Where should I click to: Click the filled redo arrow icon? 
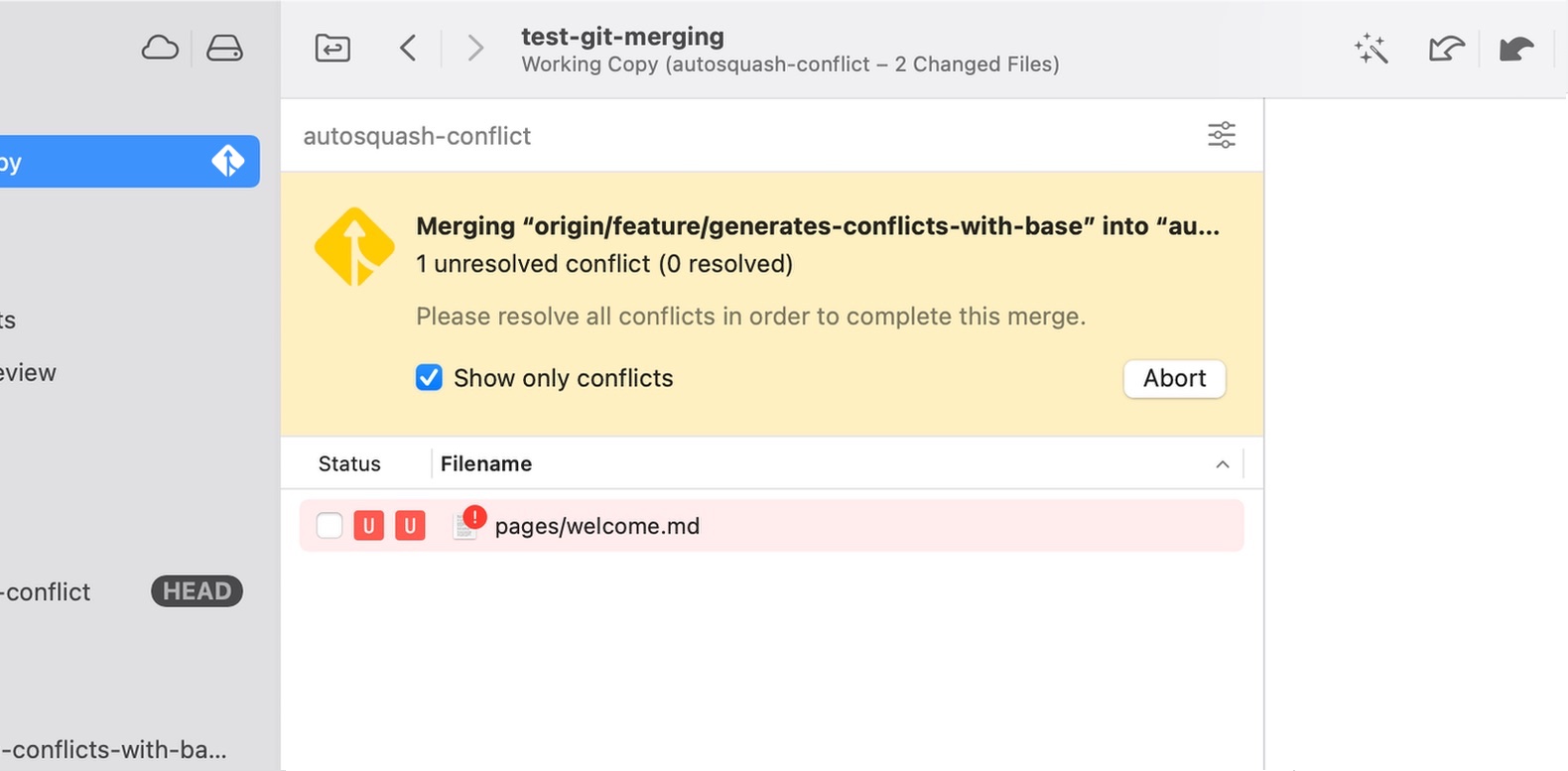pos(1515,49)
